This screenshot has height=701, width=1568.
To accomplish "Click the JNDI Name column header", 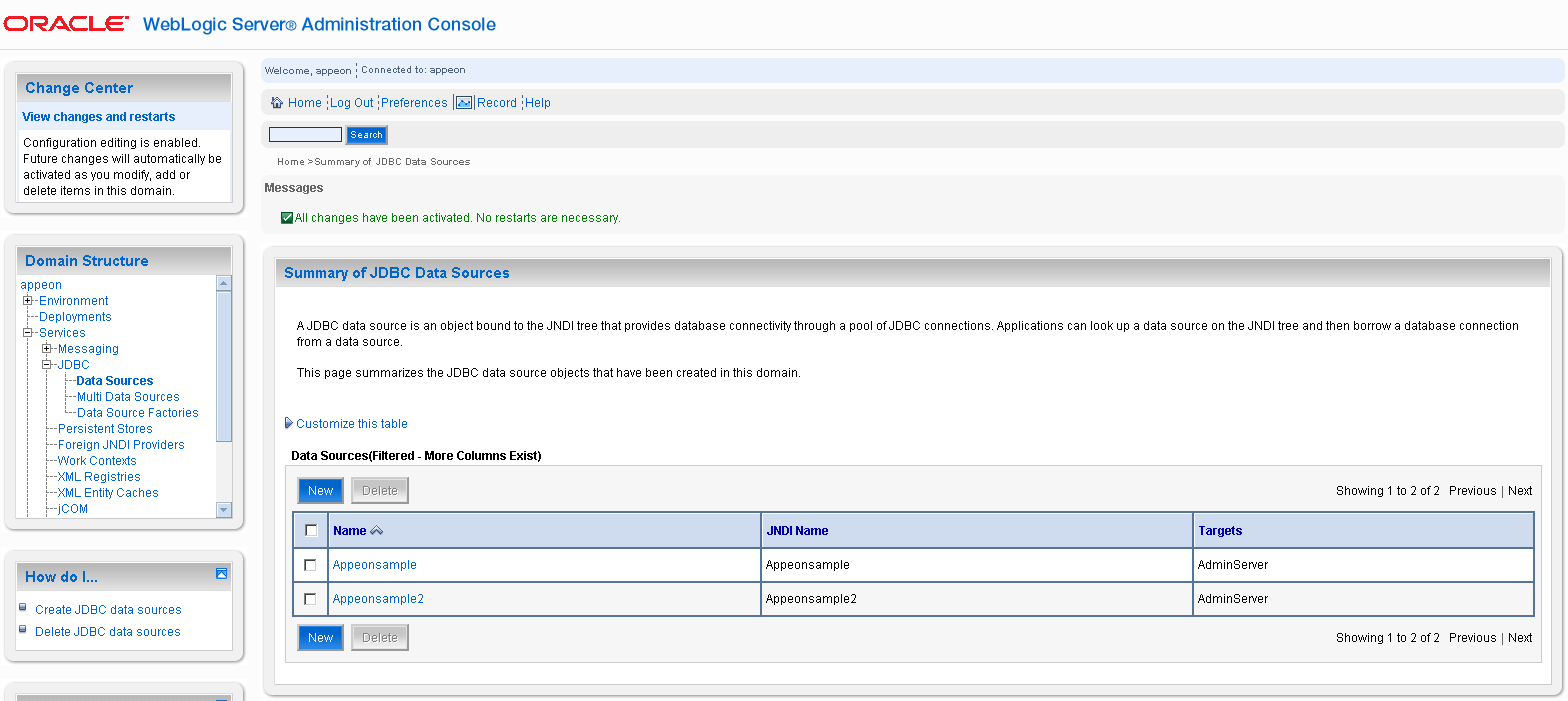I will pos(797,531).
